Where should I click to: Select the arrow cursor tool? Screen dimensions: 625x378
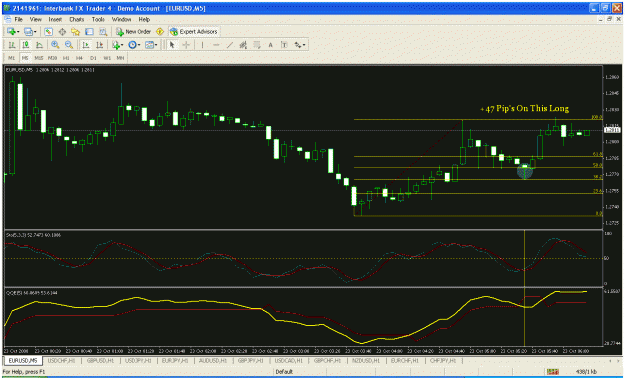[x=172, y=45]
